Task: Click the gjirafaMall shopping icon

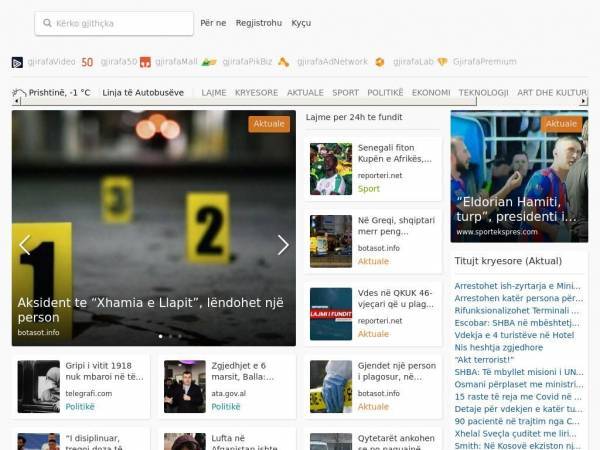Action: click(x=145, y=62)
